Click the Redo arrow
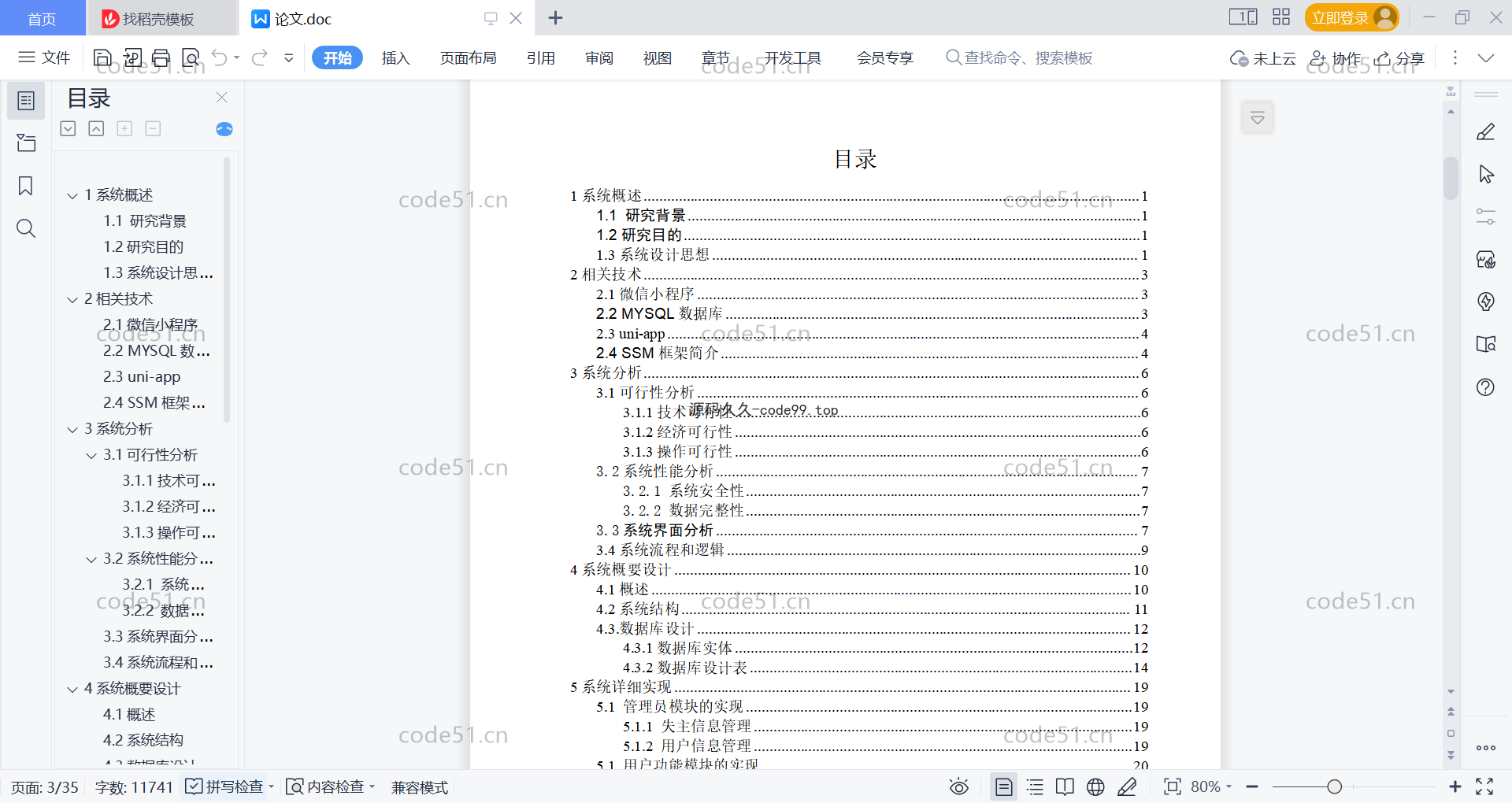Image resolution: width=1512 pixels, height=803 pixels. [260, 57]
